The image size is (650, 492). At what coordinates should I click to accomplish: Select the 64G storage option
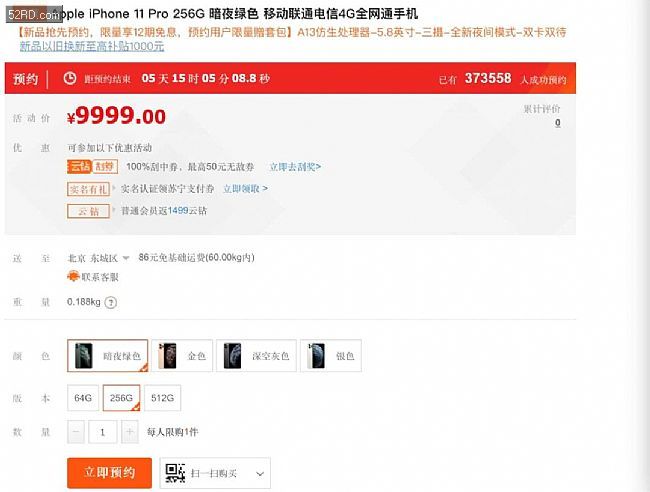[83, 398]
